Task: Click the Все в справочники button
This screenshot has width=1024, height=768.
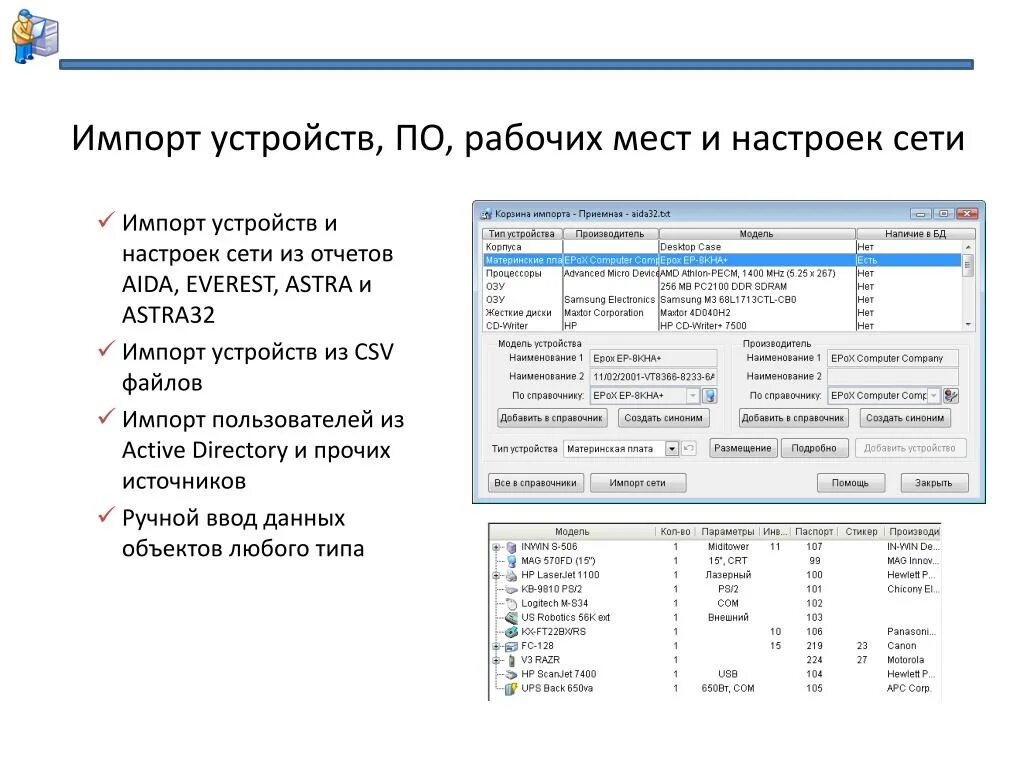Action: click(536, 483)
